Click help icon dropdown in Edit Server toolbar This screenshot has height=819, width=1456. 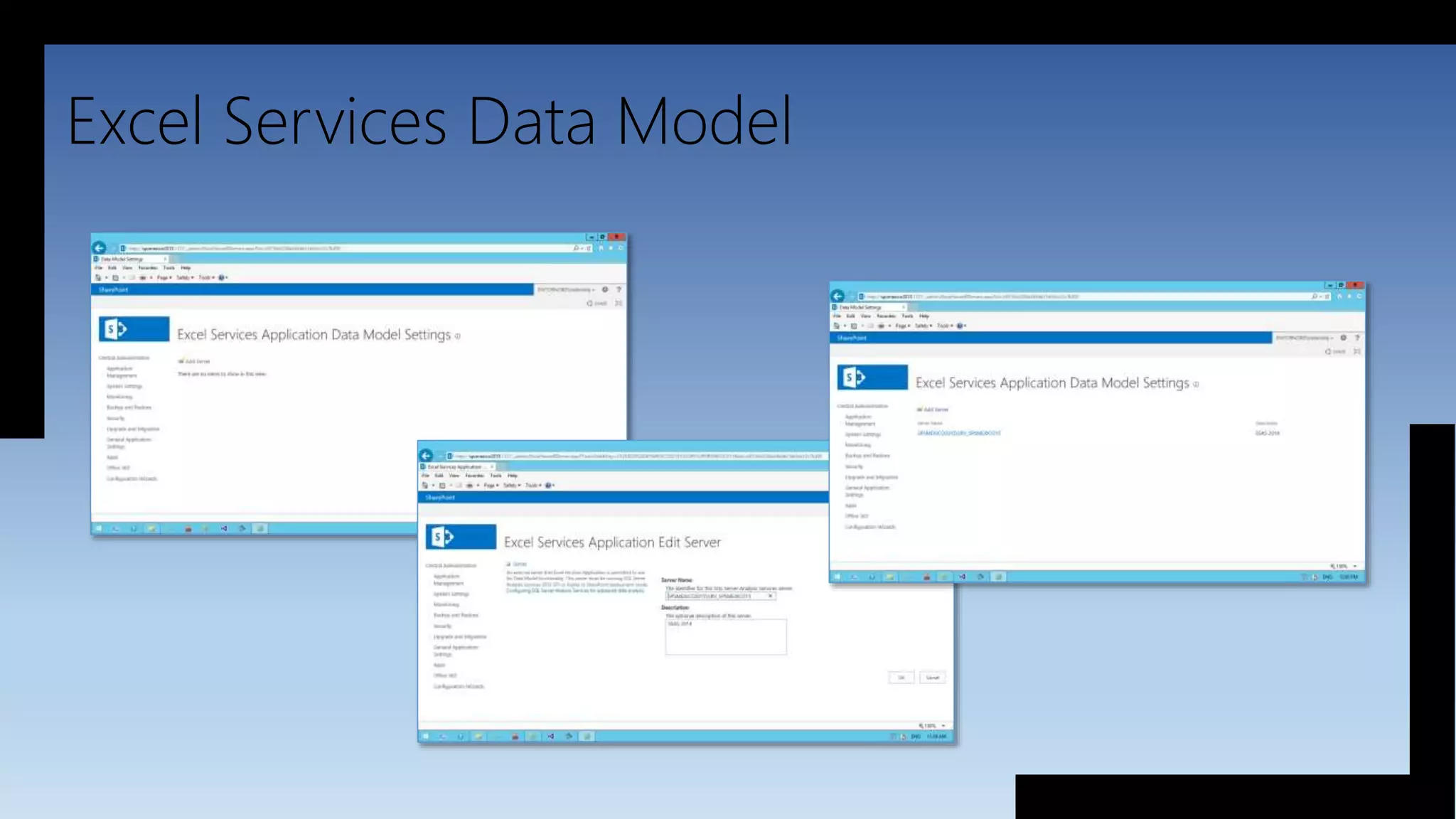[x=550, y=486]
